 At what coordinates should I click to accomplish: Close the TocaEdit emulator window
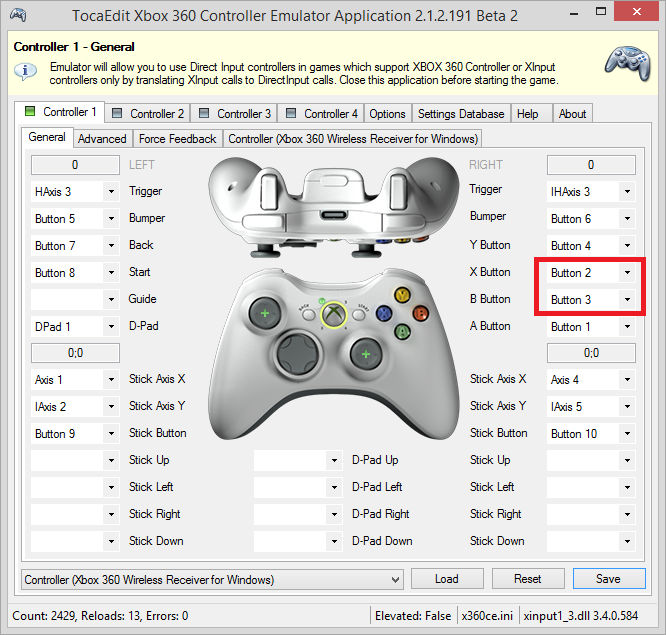point(636,12)
